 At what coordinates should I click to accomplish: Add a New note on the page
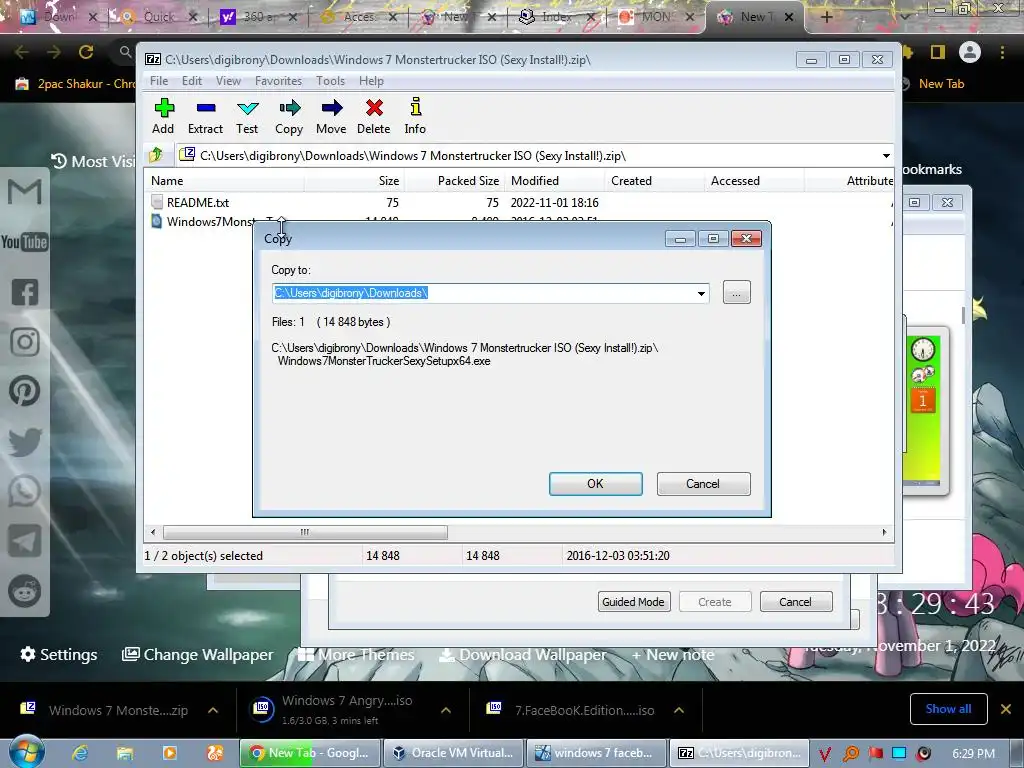[x=673, y=654]
